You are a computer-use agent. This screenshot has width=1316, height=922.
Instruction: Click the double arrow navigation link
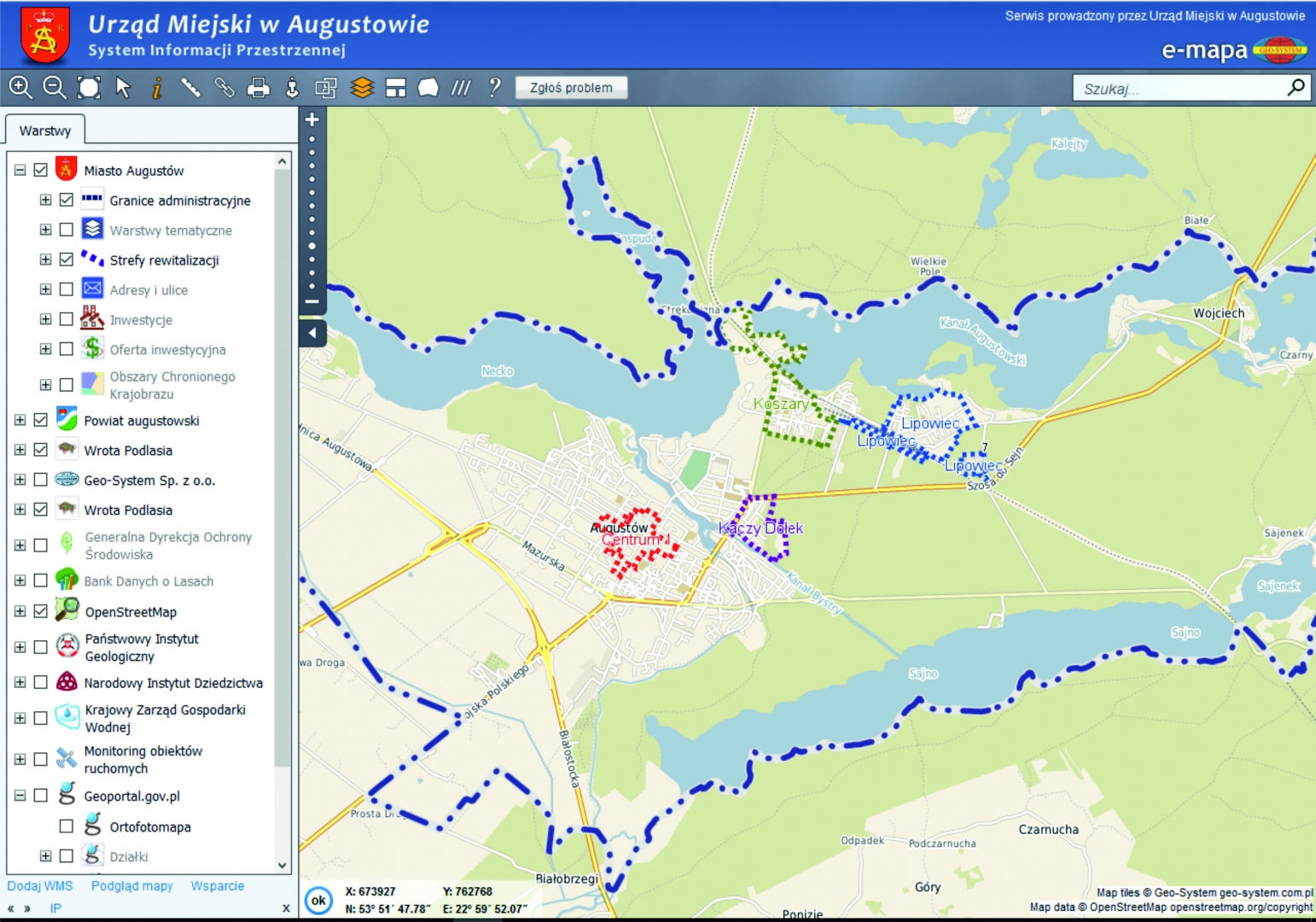pyautogui.click(x=20, y=908)
